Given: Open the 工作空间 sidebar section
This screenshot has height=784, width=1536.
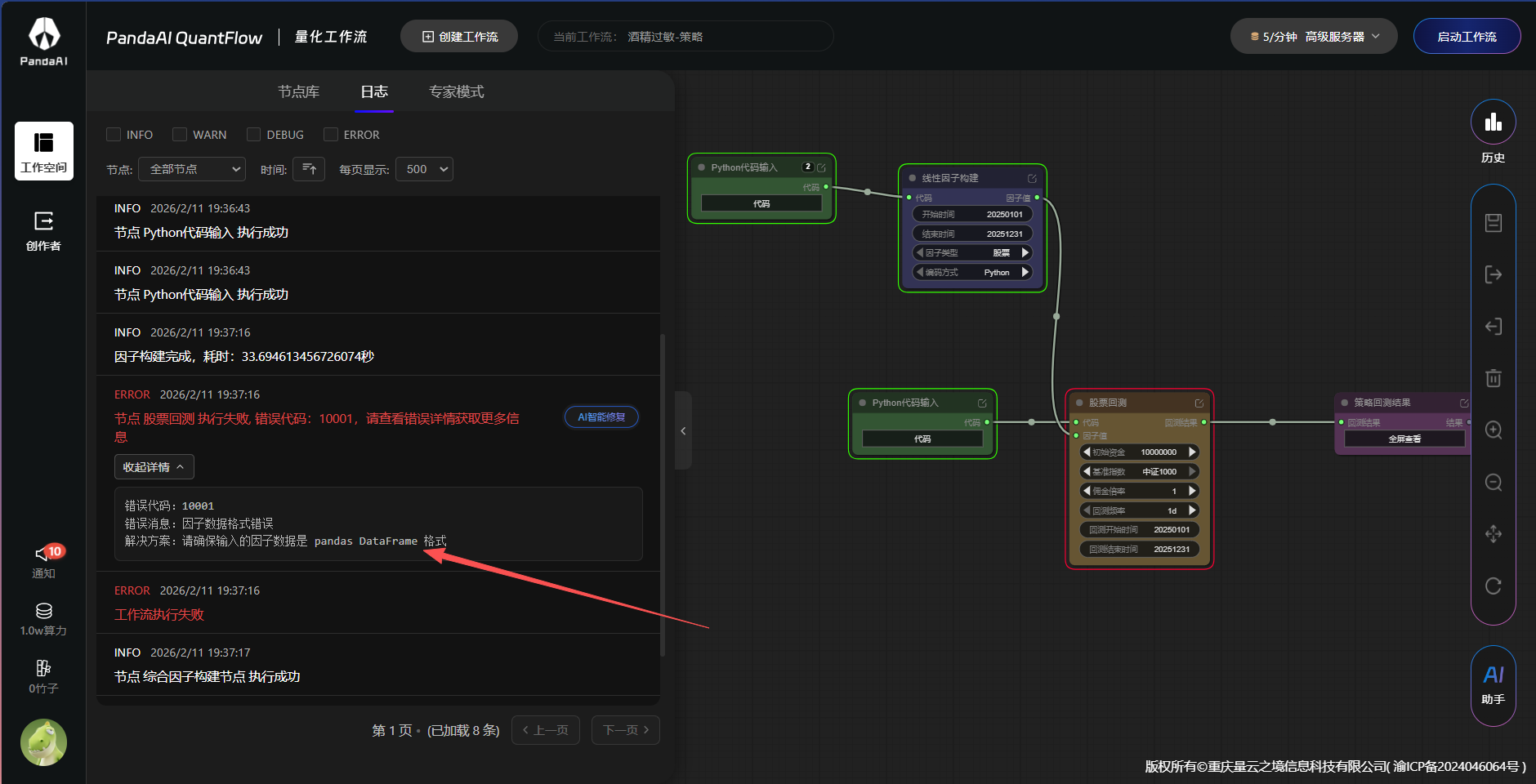Looking at the screenshot, I should (x=44, y=151).
